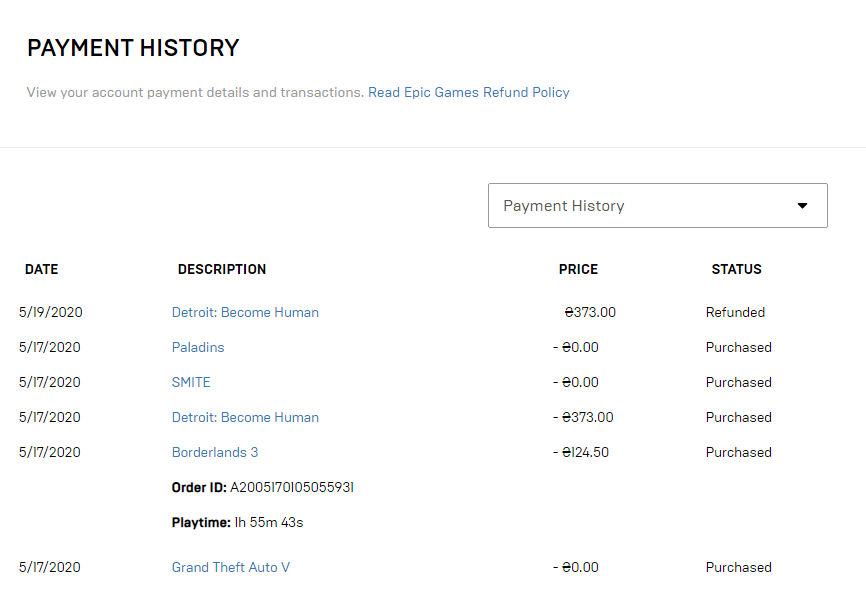The height and width of the screenshot is (613, 866).
Task: Click the STATUS column header
Action: click(737, 269)
